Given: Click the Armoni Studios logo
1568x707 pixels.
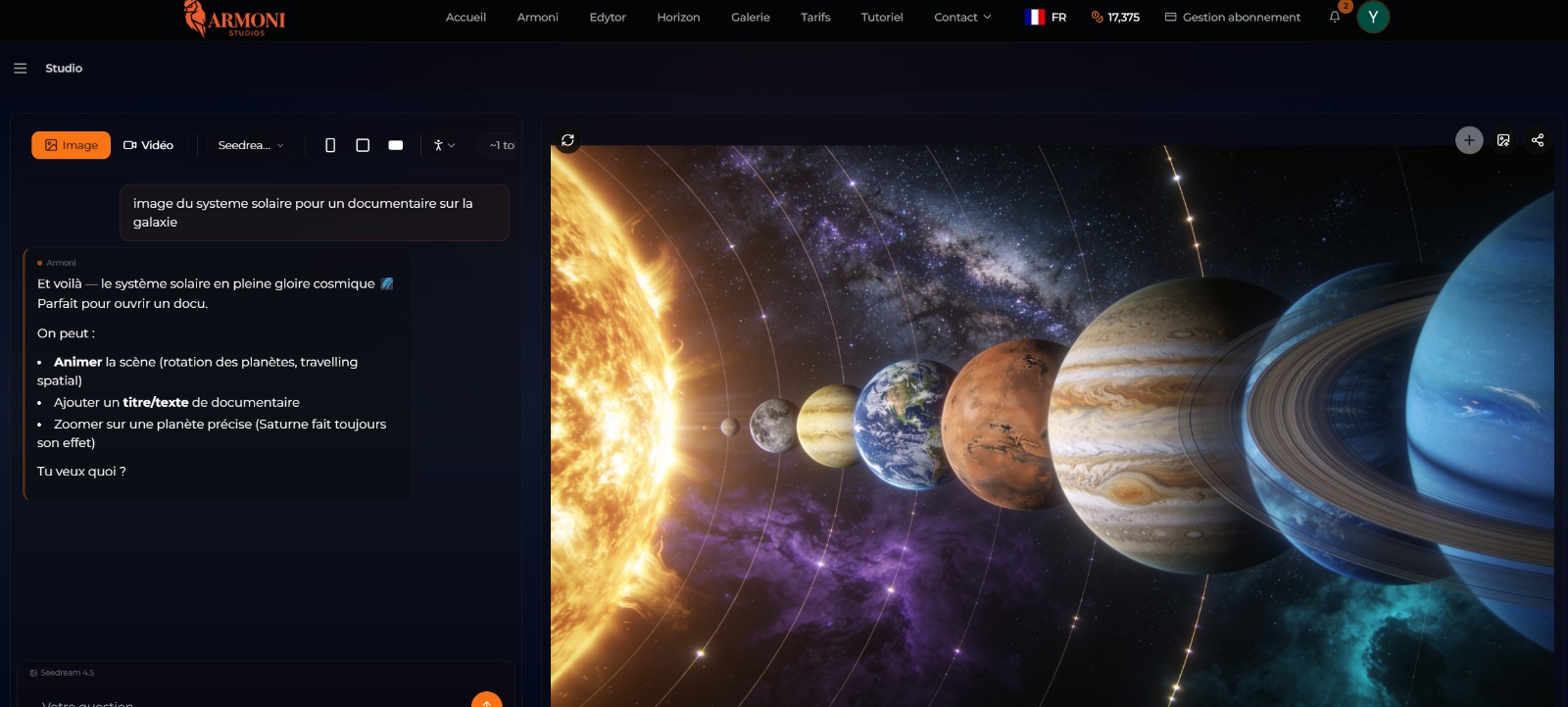Looking at the screenshot, I should tap(235, 19).
